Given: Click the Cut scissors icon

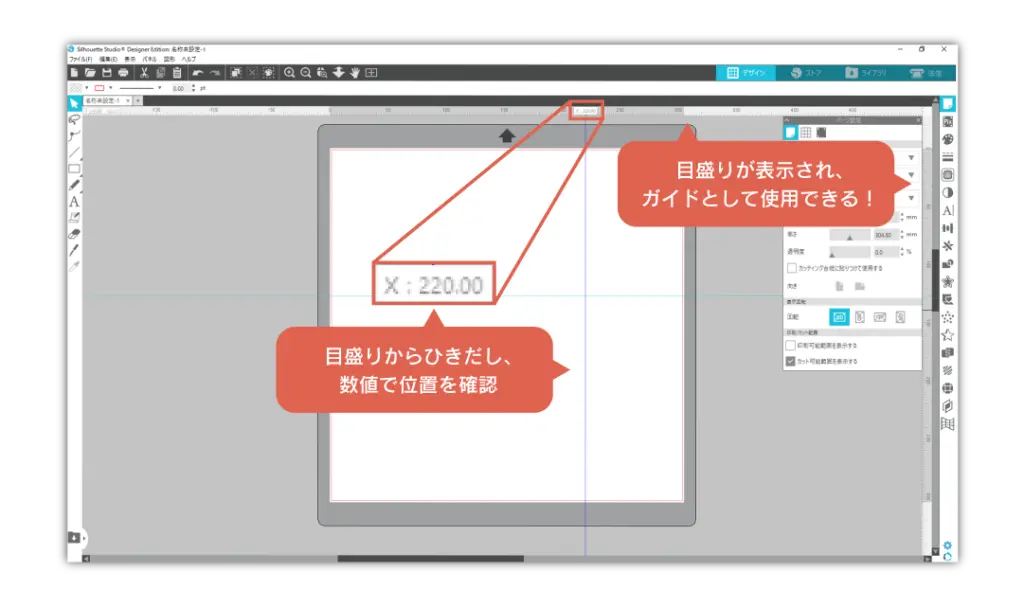Looking at the screenshot, I should click(x=144, y=73).
